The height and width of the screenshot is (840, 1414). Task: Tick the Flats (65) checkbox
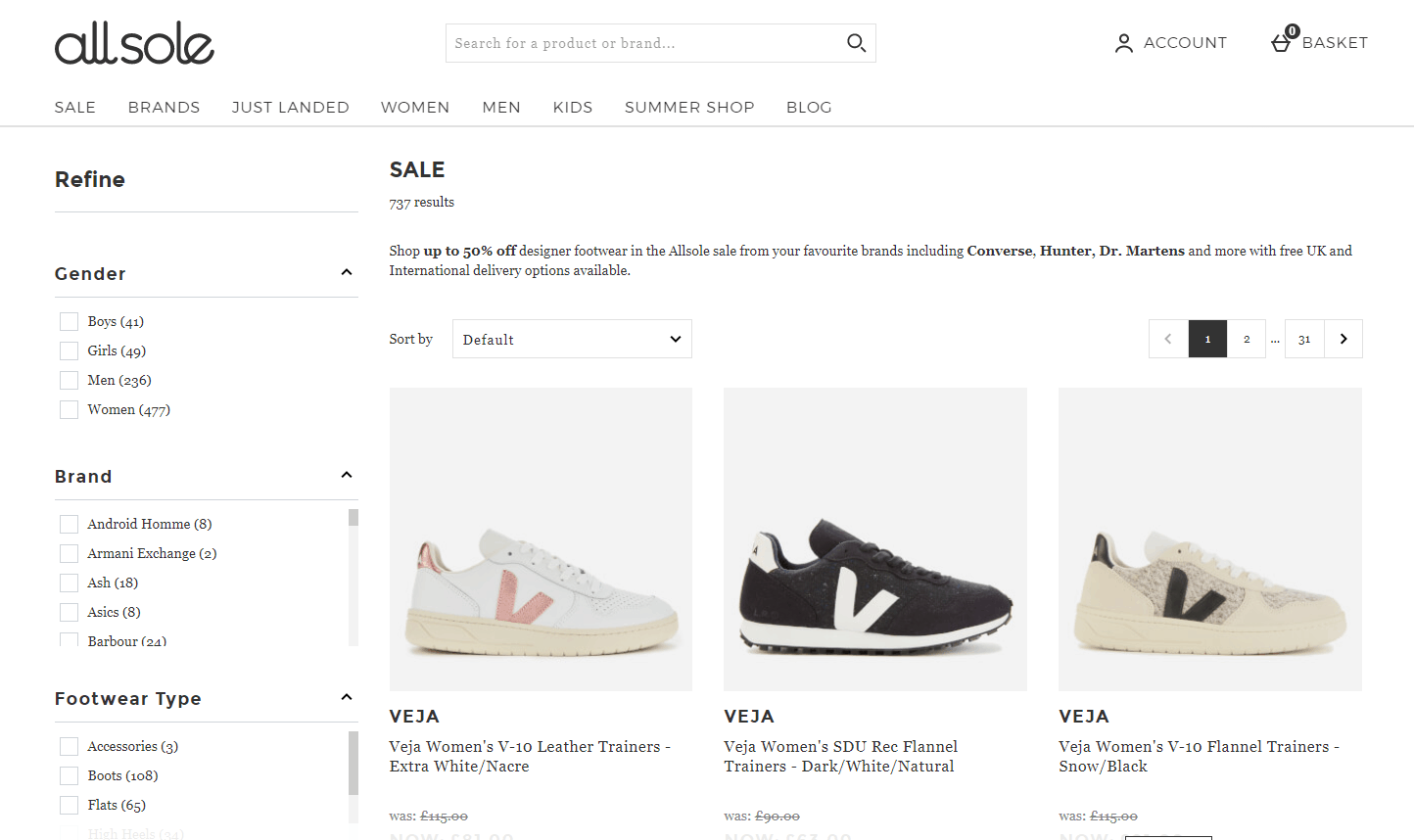(69, 805)
